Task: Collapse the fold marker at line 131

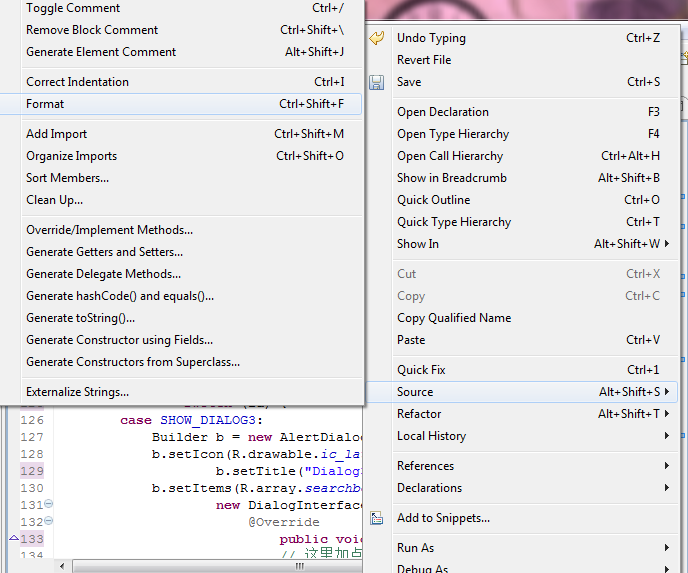Action: pos(49,503)
